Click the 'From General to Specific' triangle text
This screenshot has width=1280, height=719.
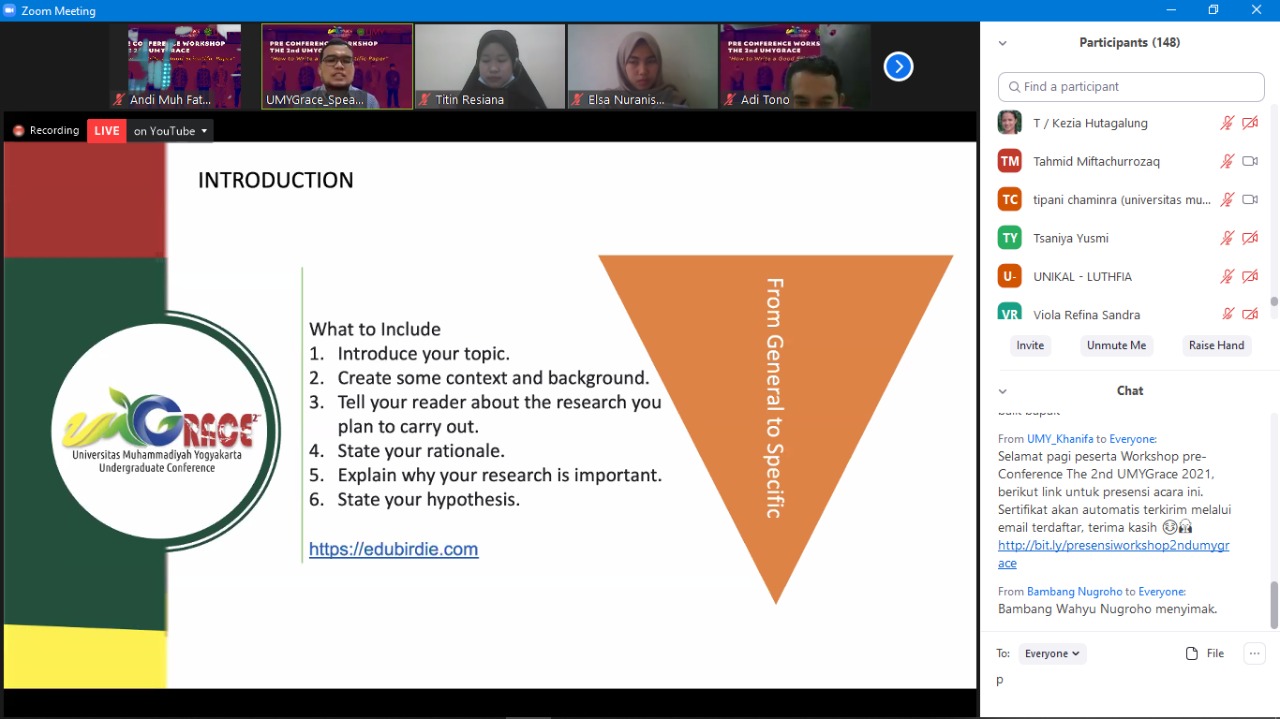775,398
